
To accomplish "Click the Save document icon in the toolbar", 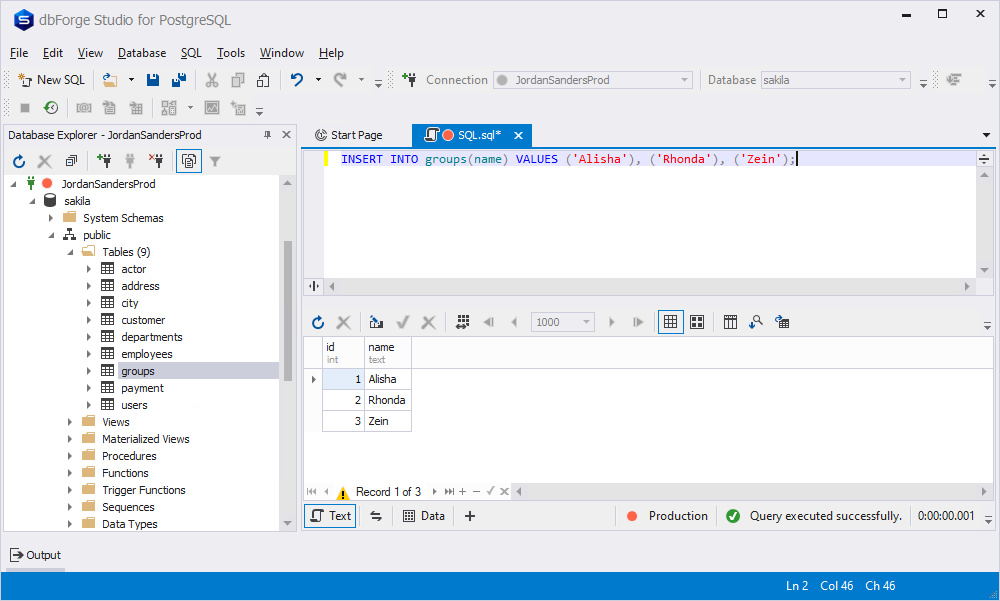I will pyautogui.click(x=152, y=79).
